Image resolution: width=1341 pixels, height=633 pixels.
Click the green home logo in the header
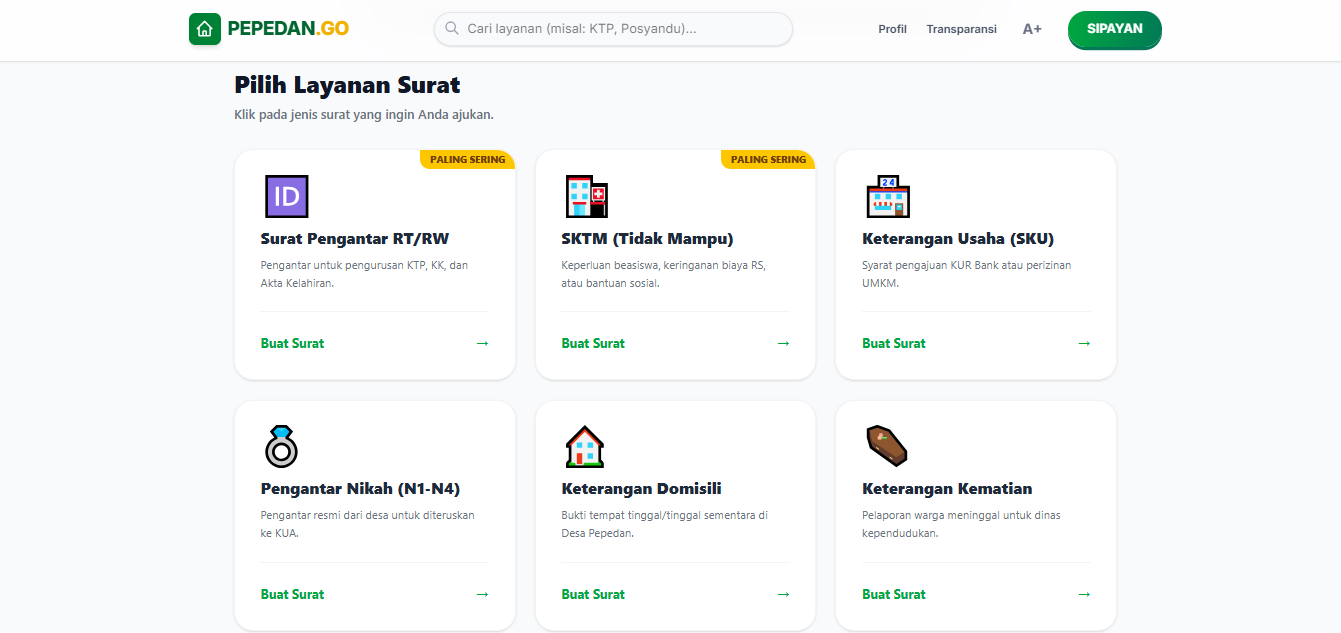204,29
